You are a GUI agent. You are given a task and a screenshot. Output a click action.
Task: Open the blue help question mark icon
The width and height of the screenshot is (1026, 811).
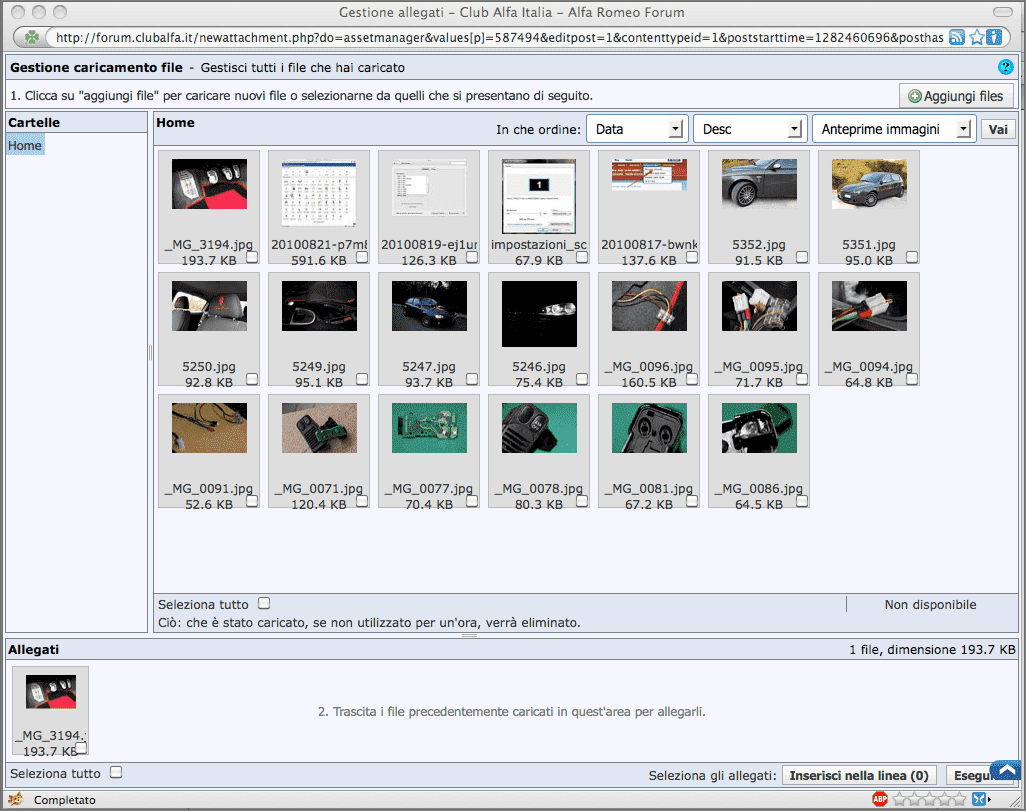pyautogui.click(x=1005, y=67)
